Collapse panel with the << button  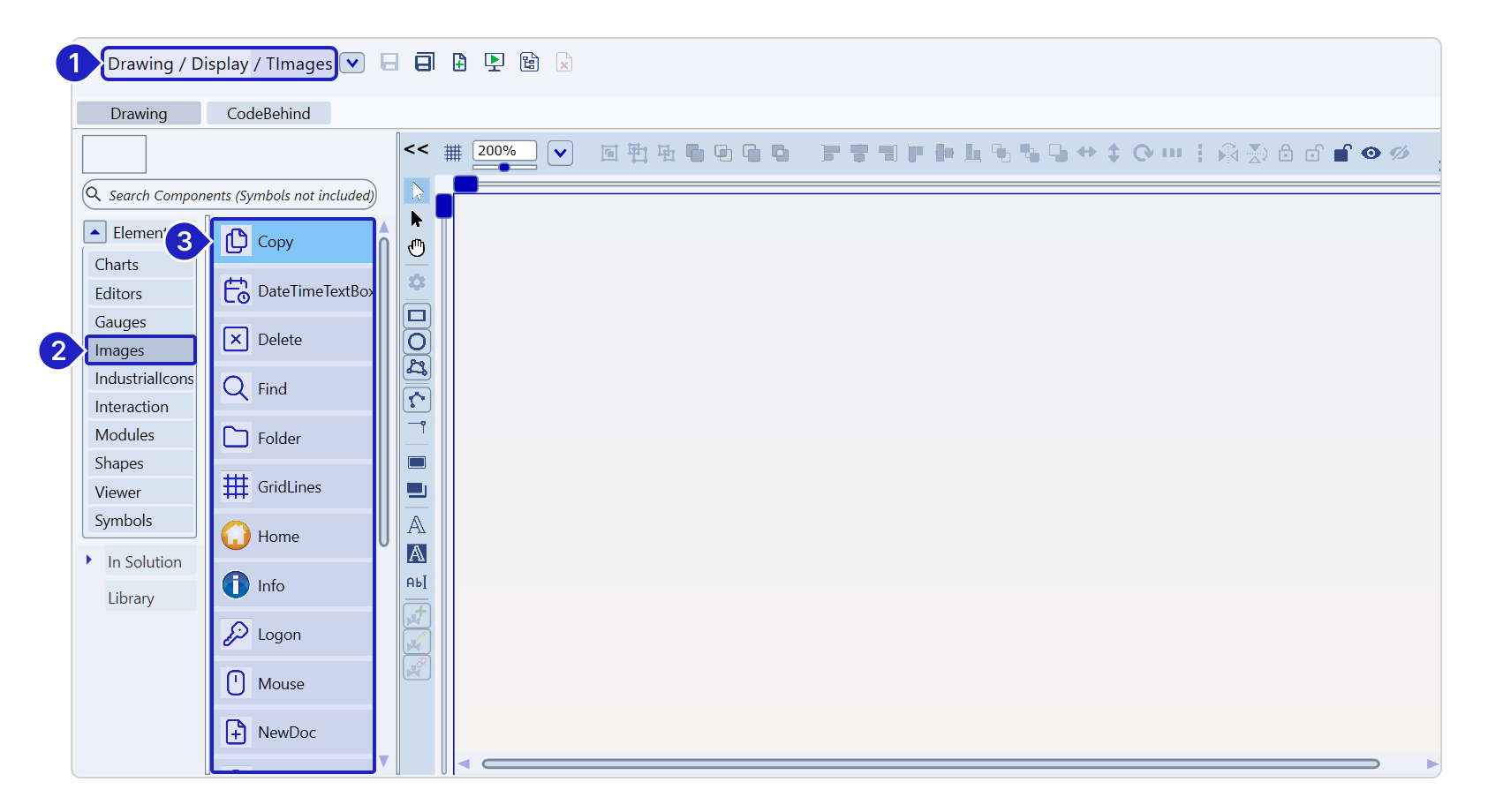[x=417, y=149]
